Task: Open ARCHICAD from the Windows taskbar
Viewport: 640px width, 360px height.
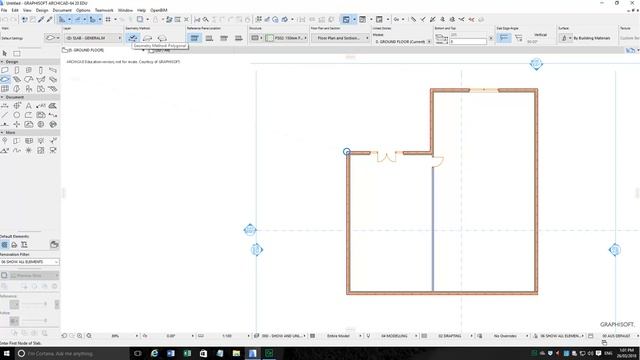Action: tap(253, 353)
